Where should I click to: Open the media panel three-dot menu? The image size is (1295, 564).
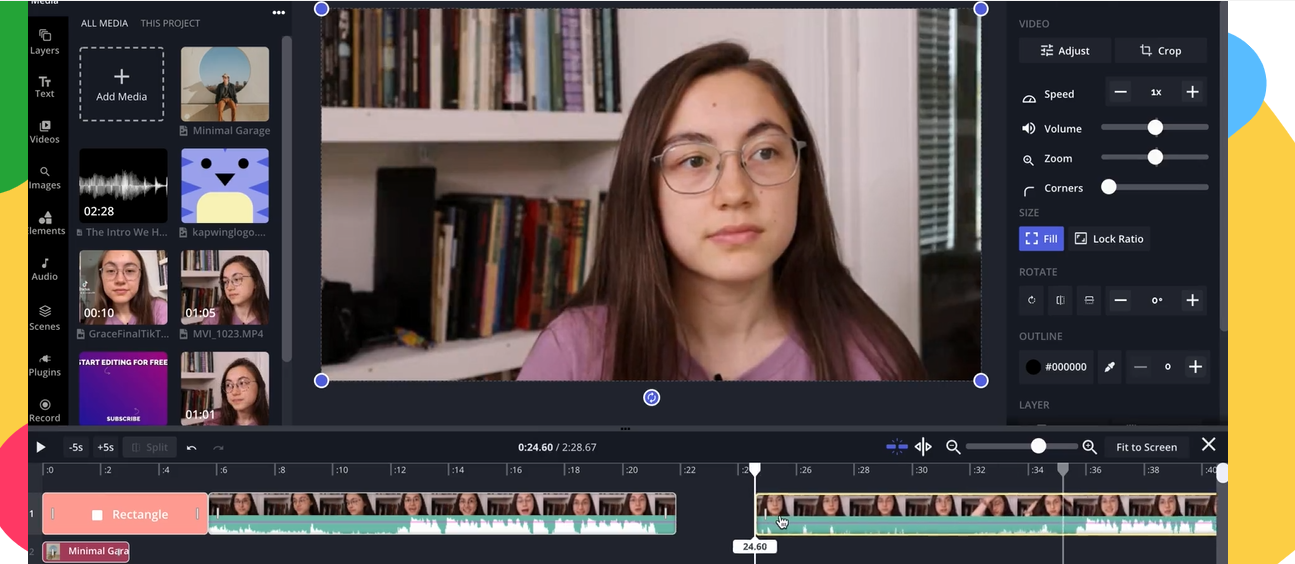click(278, 14)
